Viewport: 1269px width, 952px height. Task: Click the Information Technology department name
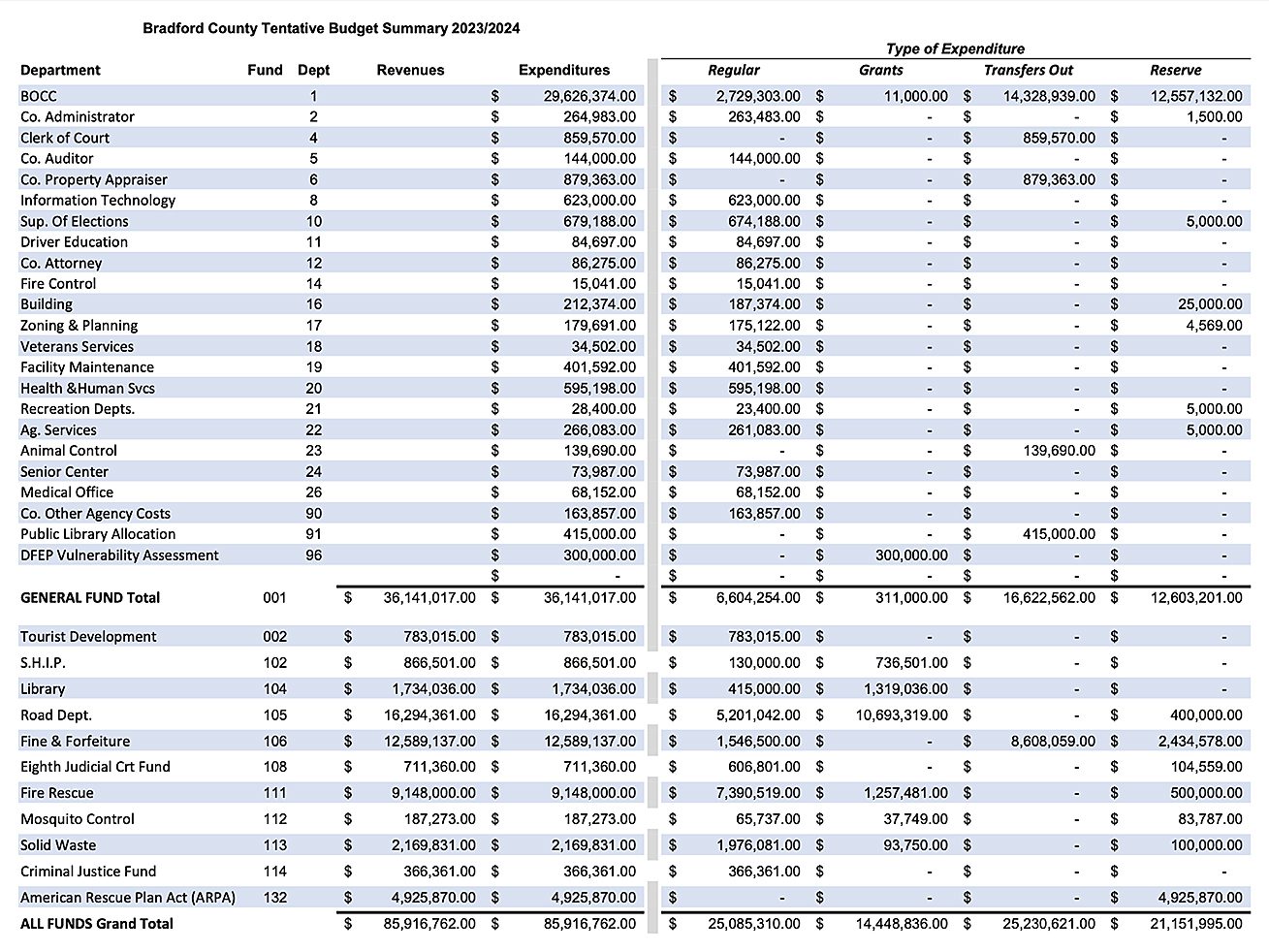[98, 200]
